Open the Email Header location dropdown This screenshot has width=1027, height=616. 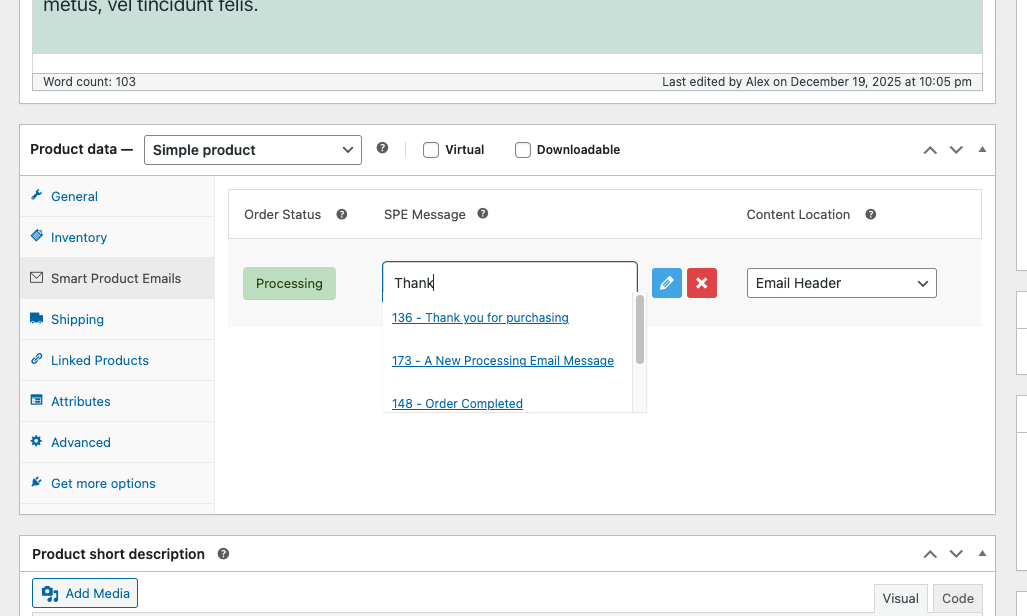[x=841, y=283]
